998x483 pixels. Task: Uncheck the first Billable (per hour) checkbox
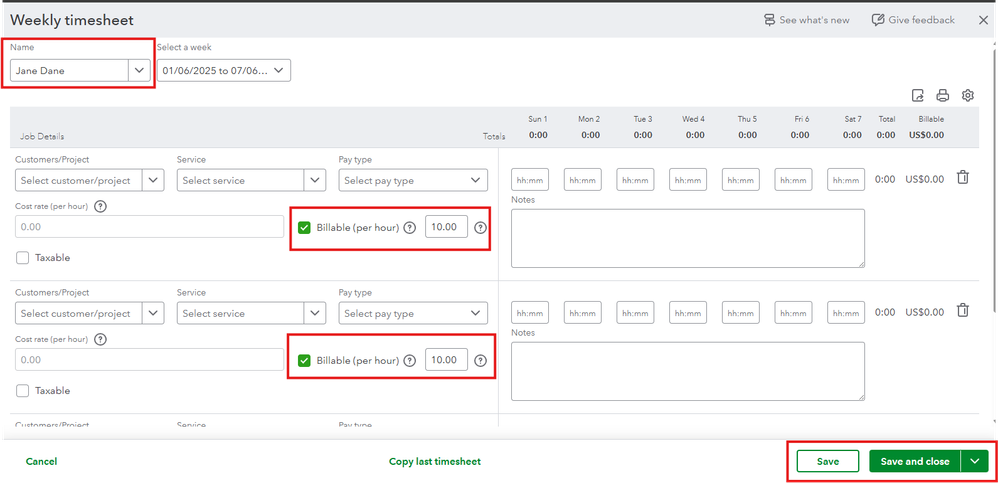[305, 227]
